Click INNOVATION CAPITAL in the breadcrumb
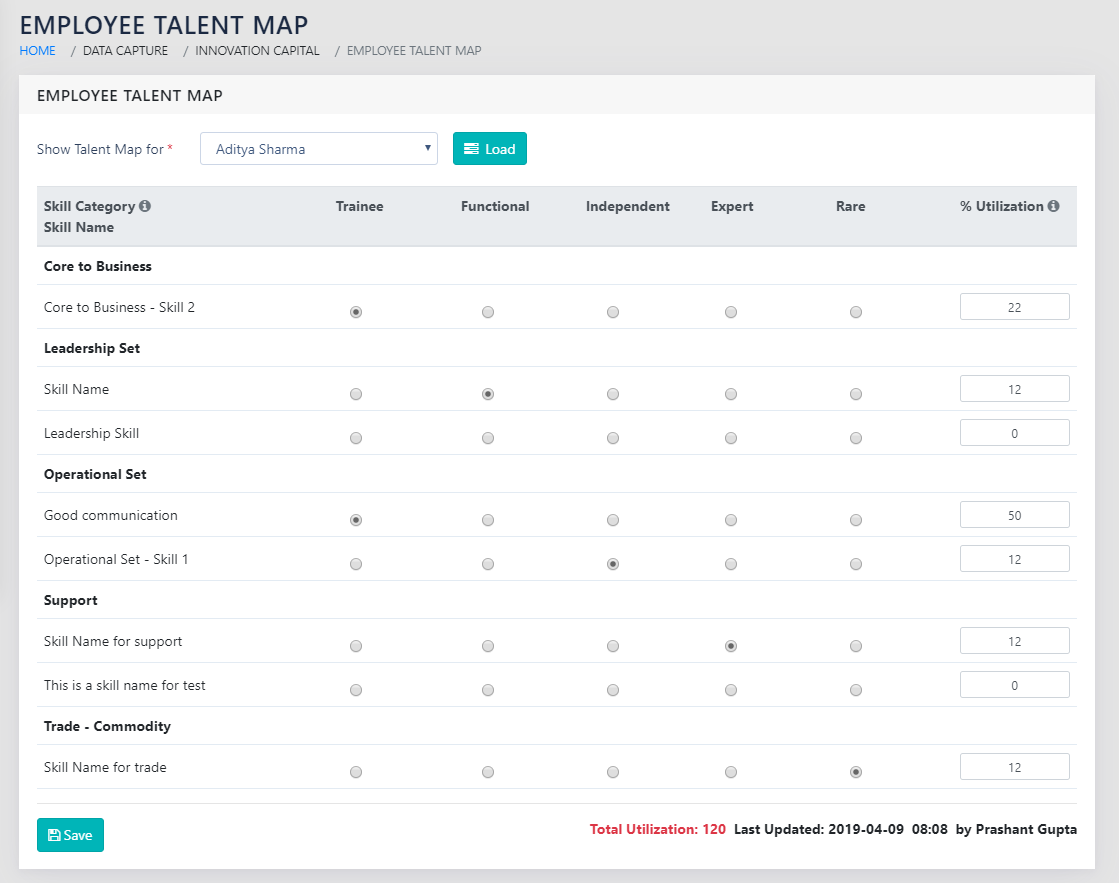 257,50
